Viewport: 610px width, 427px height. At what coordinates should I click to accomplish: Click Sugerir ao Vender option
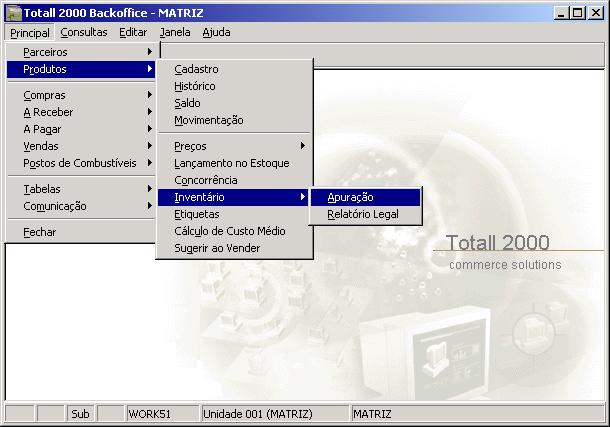[216, 248]
